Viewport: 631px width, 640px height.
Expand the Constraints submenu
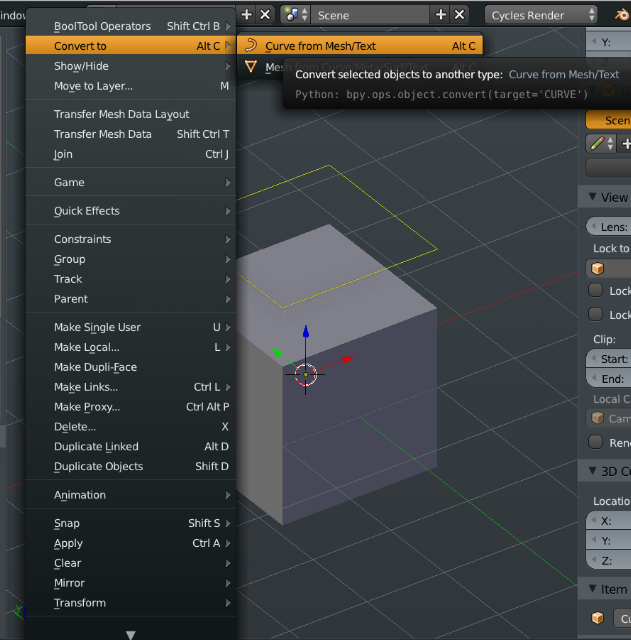coord(131,239)
